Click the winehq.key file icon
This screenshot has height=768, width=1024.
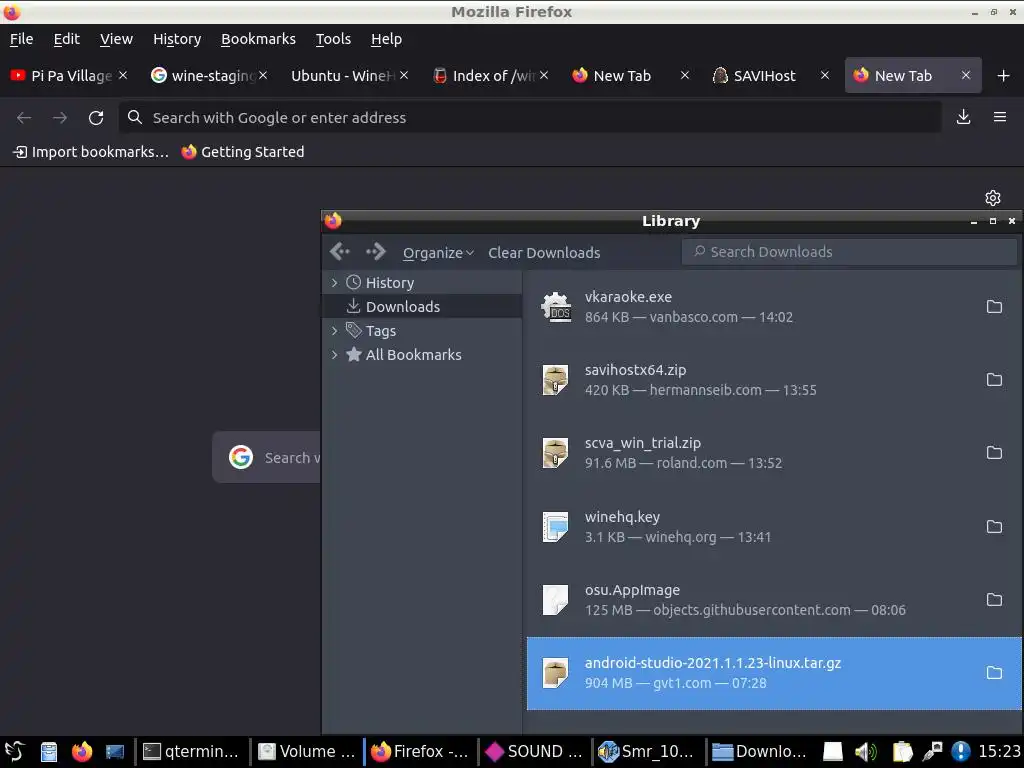click(556, 527)
